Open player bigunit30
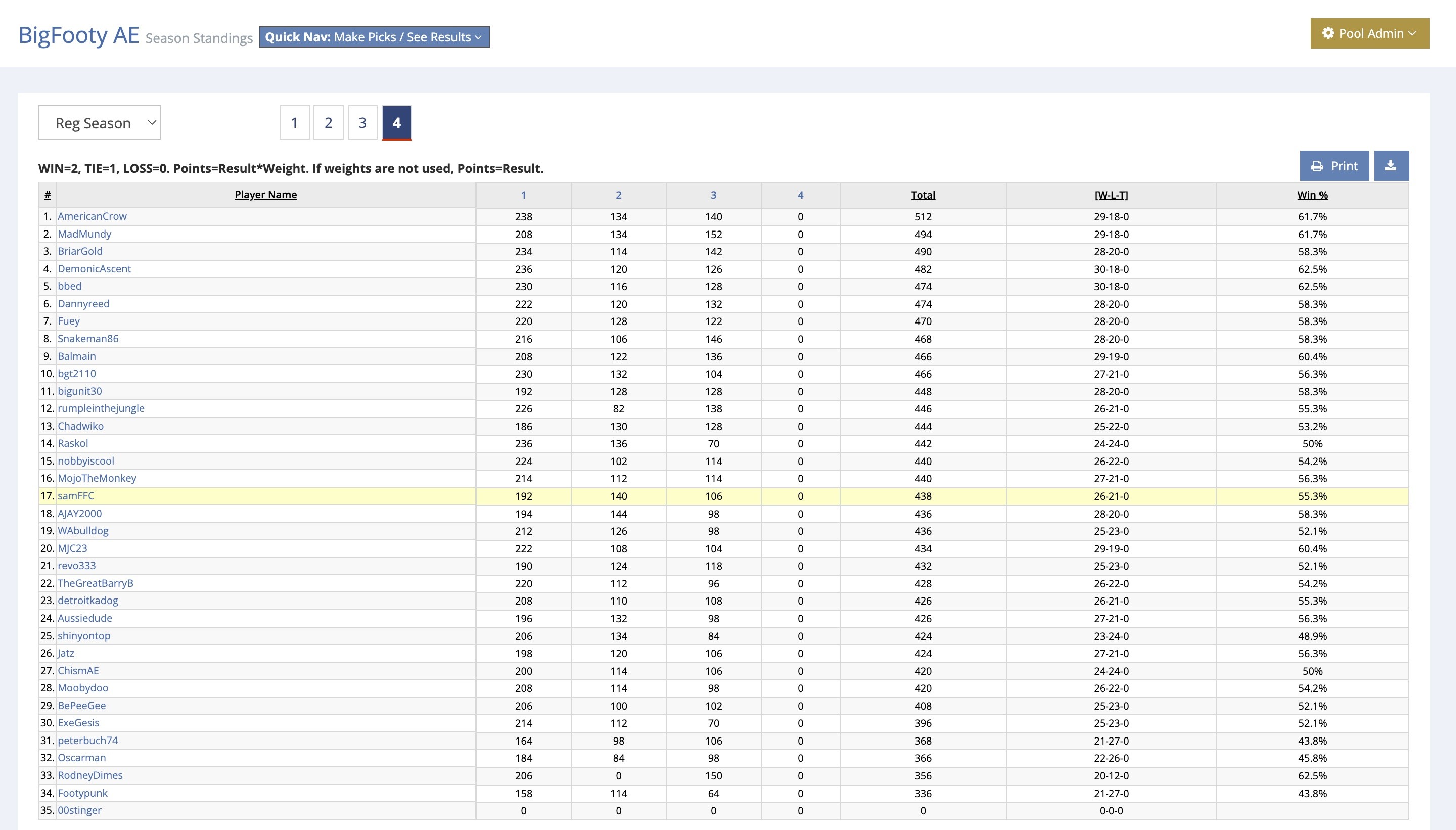The image size is (1456, 830). pos(80,391)
